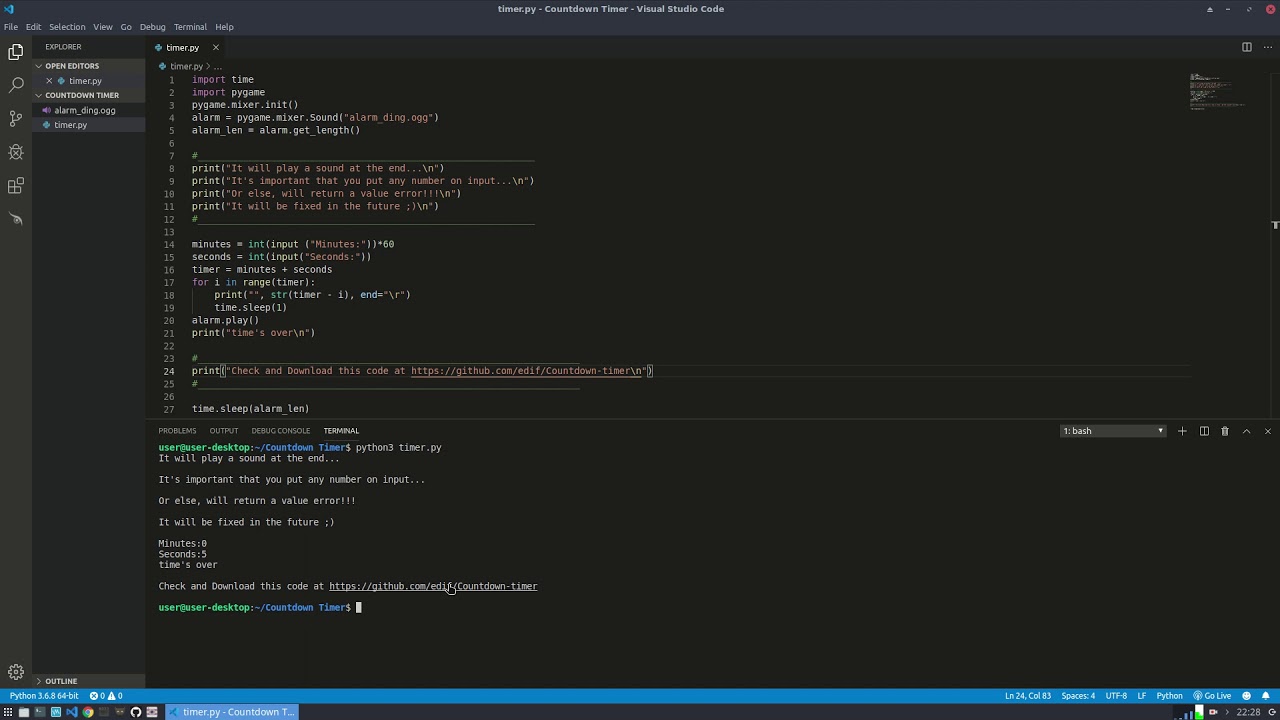Start Go Live server from status bar

point(1212,696)
